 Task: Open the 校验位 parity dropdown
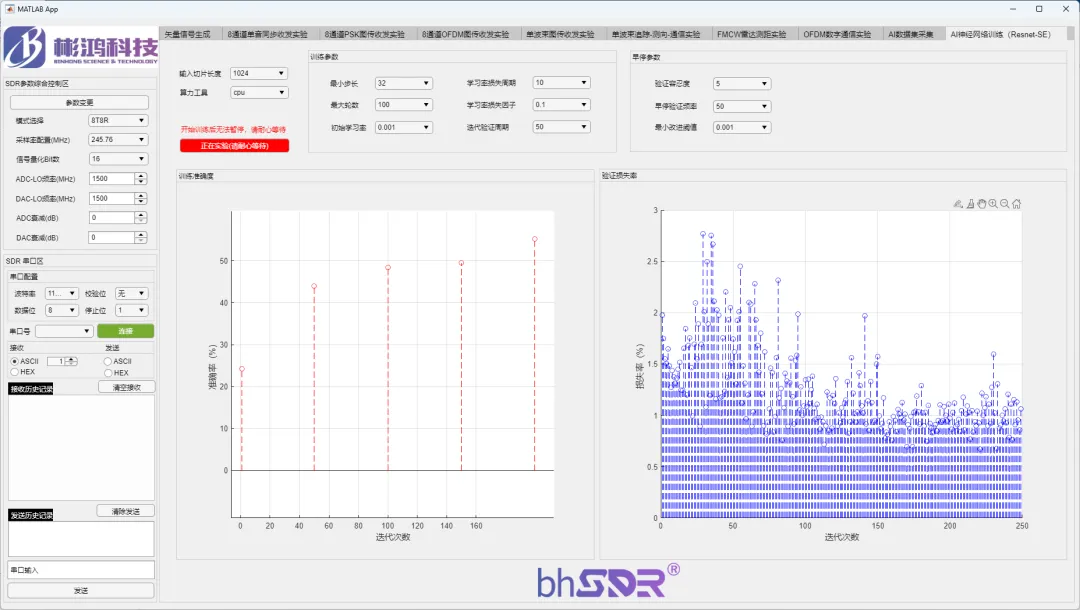(131, 293)
